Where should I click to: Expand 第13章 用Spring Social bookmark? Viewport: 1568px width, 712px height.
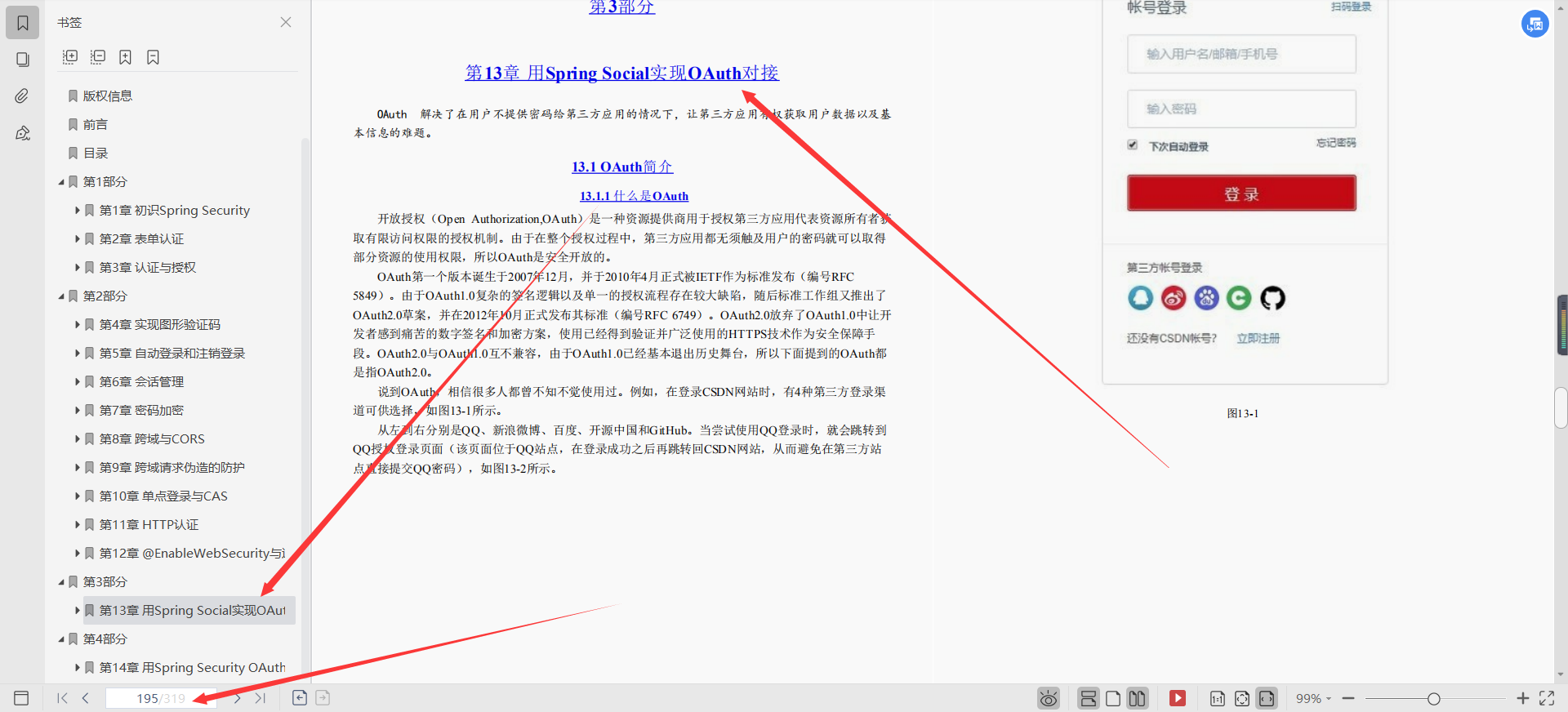point(78,611)
